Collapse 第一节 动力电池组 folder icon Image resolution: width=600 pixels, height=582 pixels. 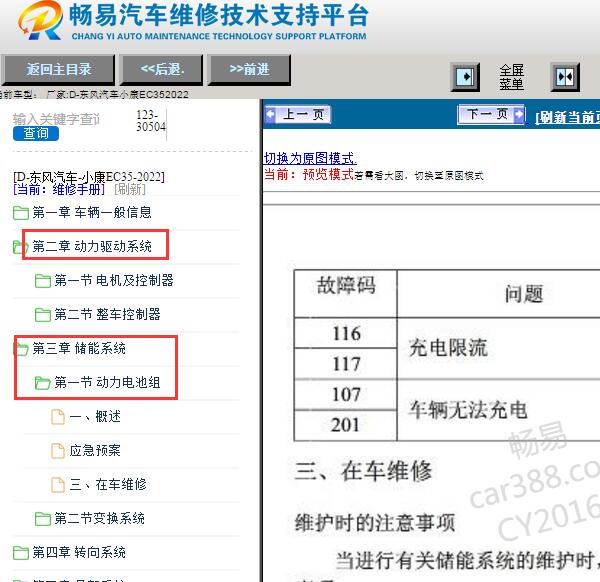(x=42, y=383)
